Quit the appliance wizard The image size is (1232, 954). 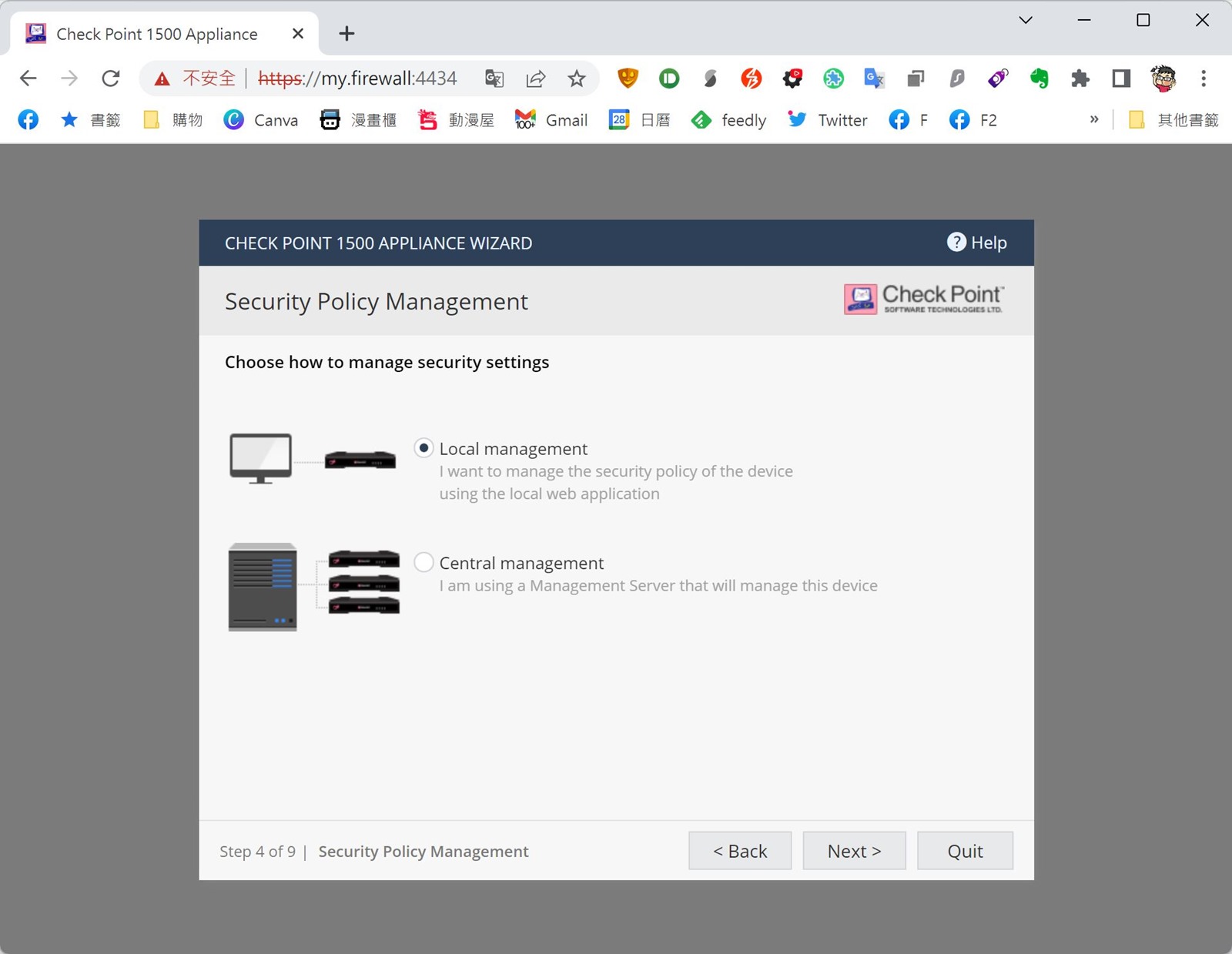965,851
